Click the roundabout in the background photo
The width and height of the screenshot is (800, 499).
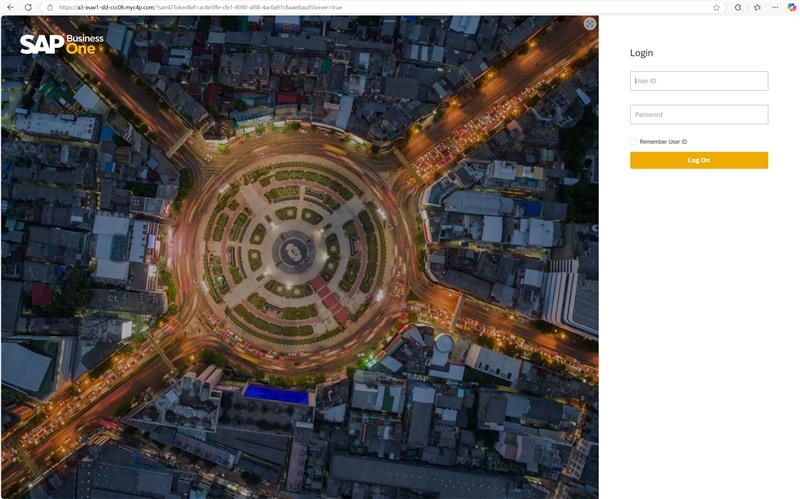(294, 247)
